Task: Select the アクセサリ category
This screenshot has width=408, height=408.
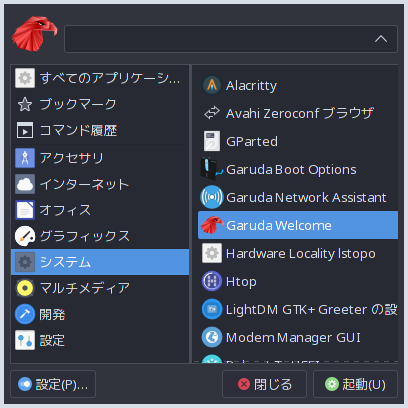Action: (x=100, y=158)
